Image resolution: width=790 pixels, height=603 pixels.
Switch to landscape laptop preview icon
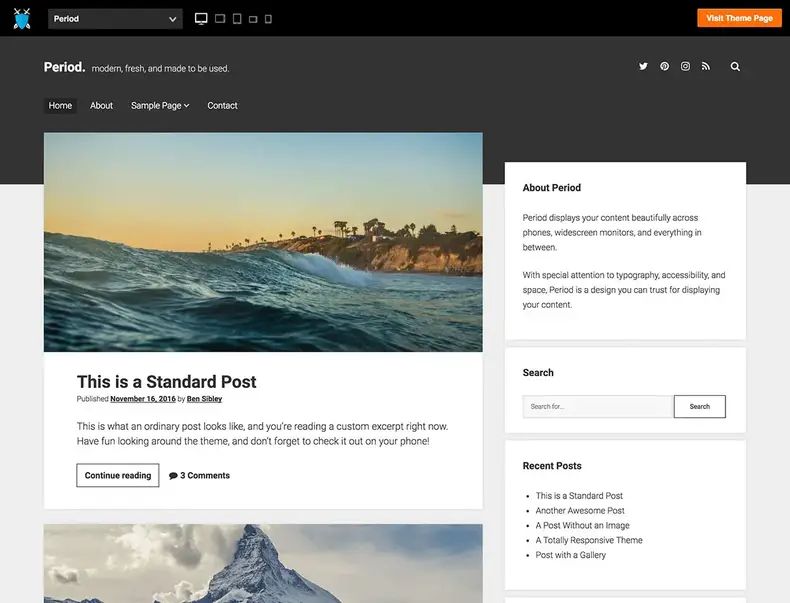point(220,19)
